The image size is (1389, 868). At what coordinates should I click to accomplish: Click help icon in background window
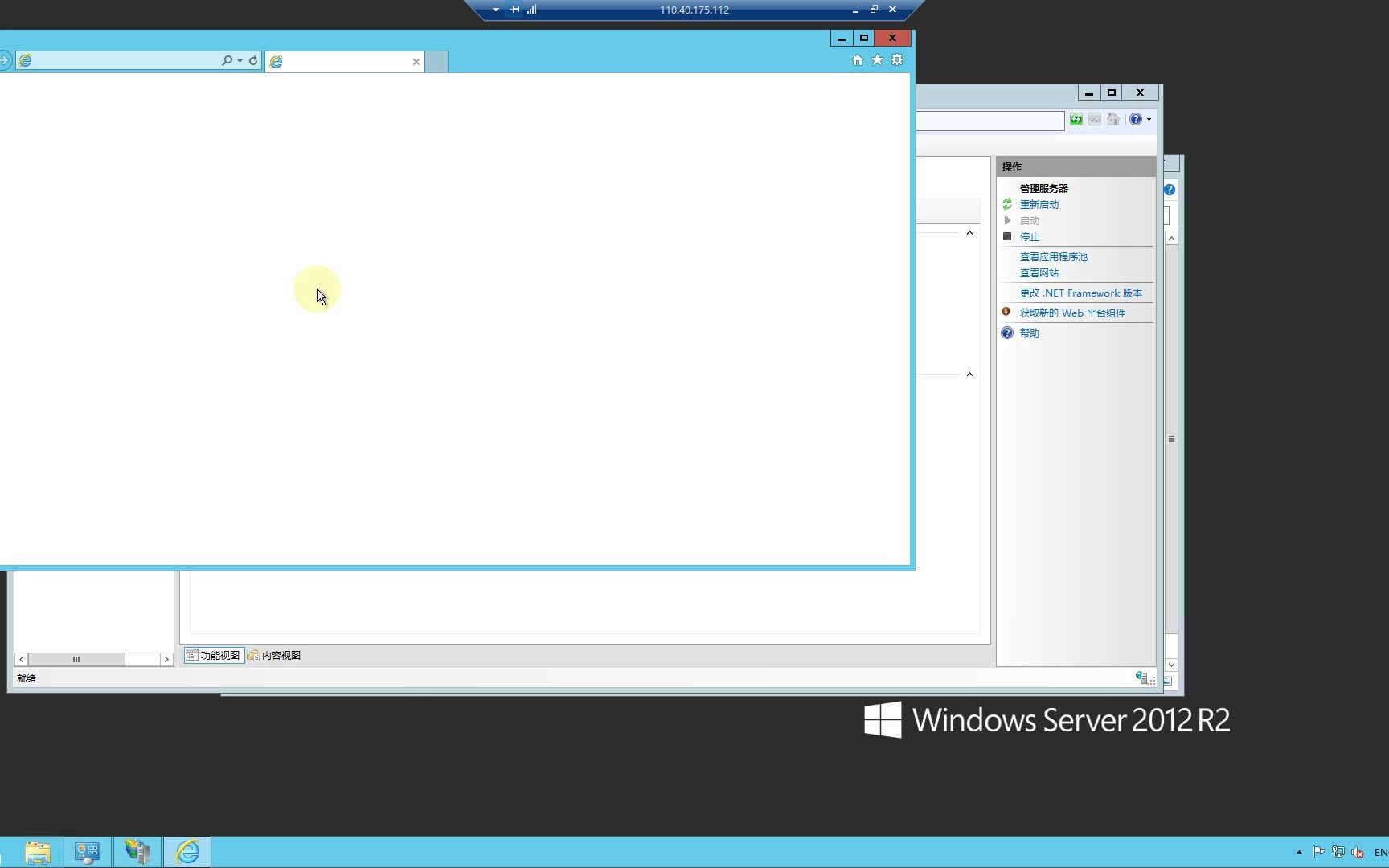tap(1170, 190)
